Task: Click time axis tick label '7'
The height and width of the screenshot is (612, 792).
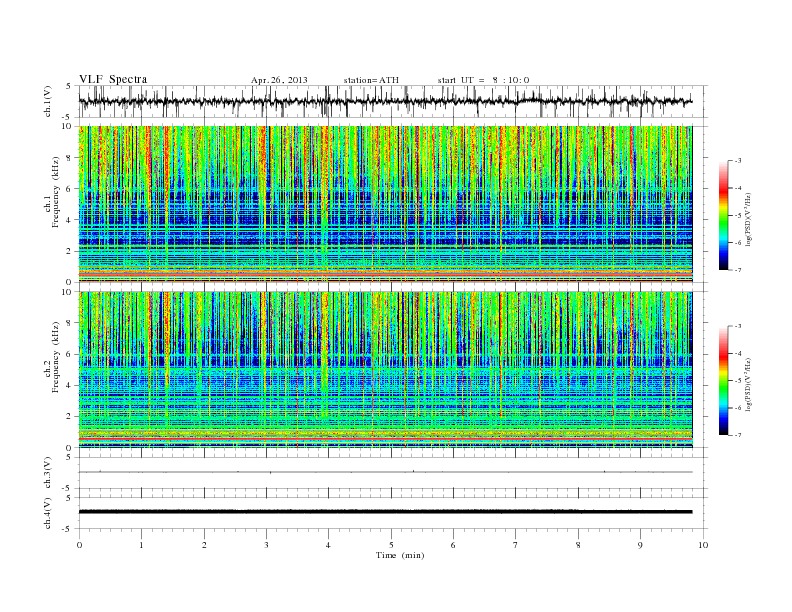Action: point(516,545)
